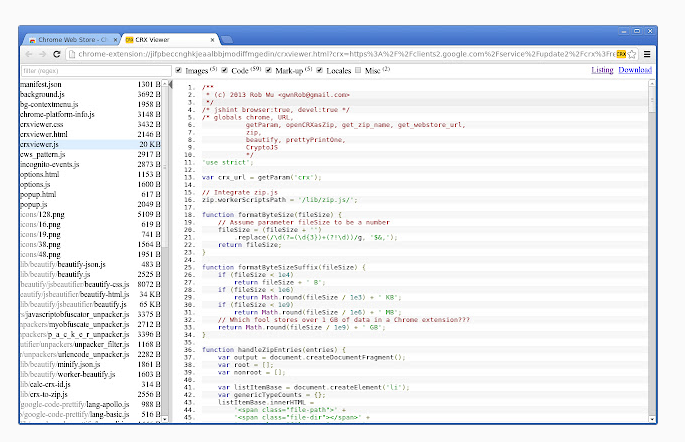Click the file list scrollbar up arrow
Image resolution: width=685 pixels, height=442 pixels.
click(165, 83)
